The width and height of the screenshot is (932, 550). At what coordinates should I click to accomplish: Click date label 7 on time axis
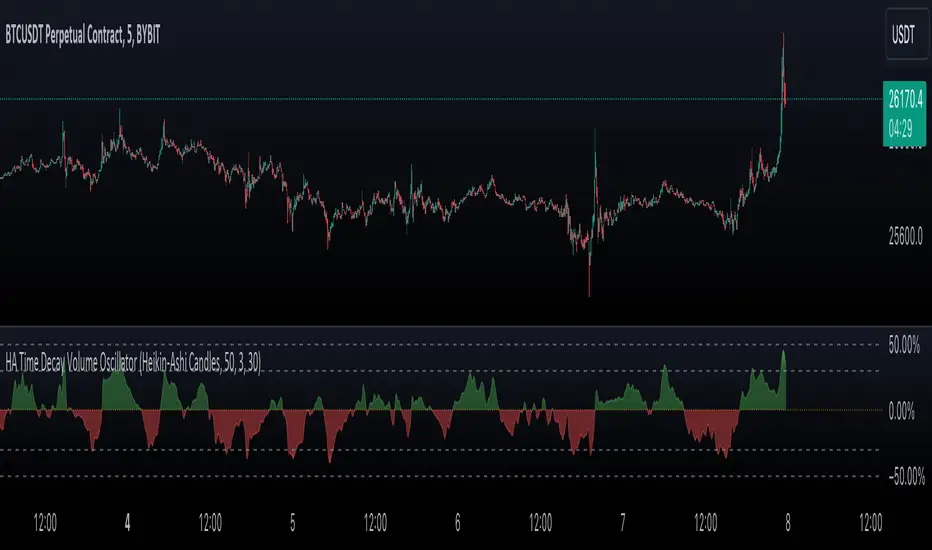[622, 523]
